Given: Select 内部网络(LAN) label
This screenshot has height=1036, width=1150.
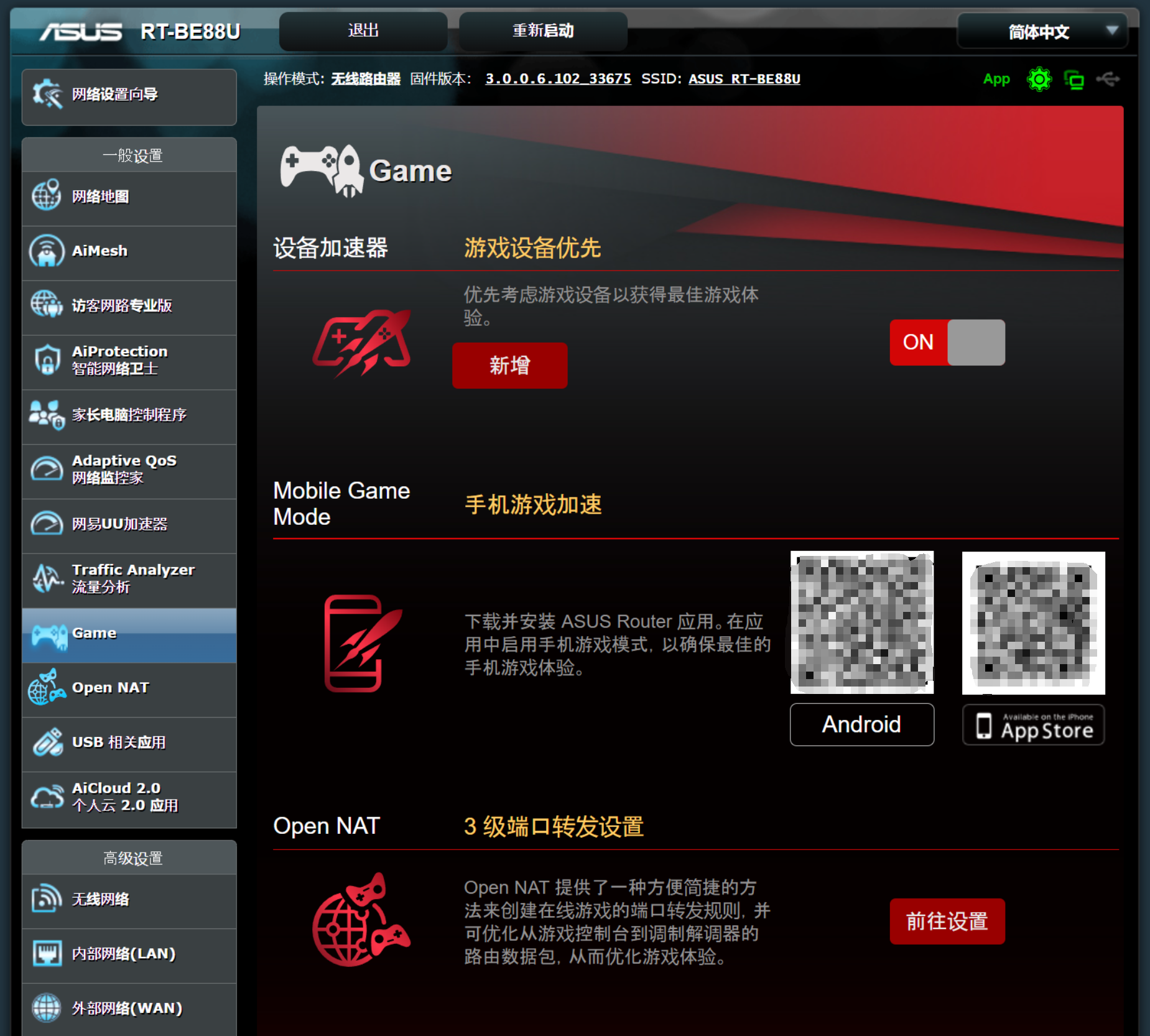Looking at the screenshot, I should click(124, 953).
